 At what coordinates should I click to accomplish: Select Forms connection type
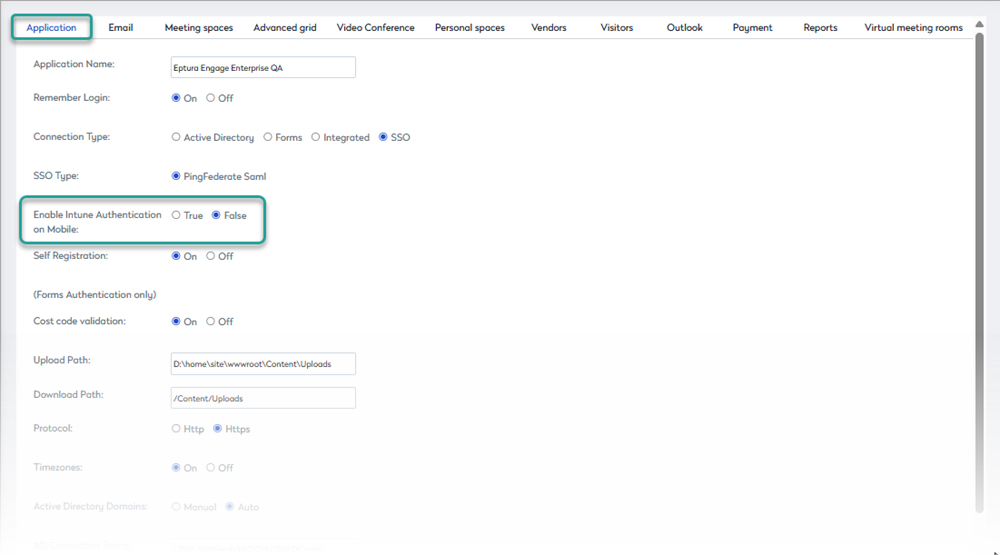pyautogui.click(x=268, y=137)
